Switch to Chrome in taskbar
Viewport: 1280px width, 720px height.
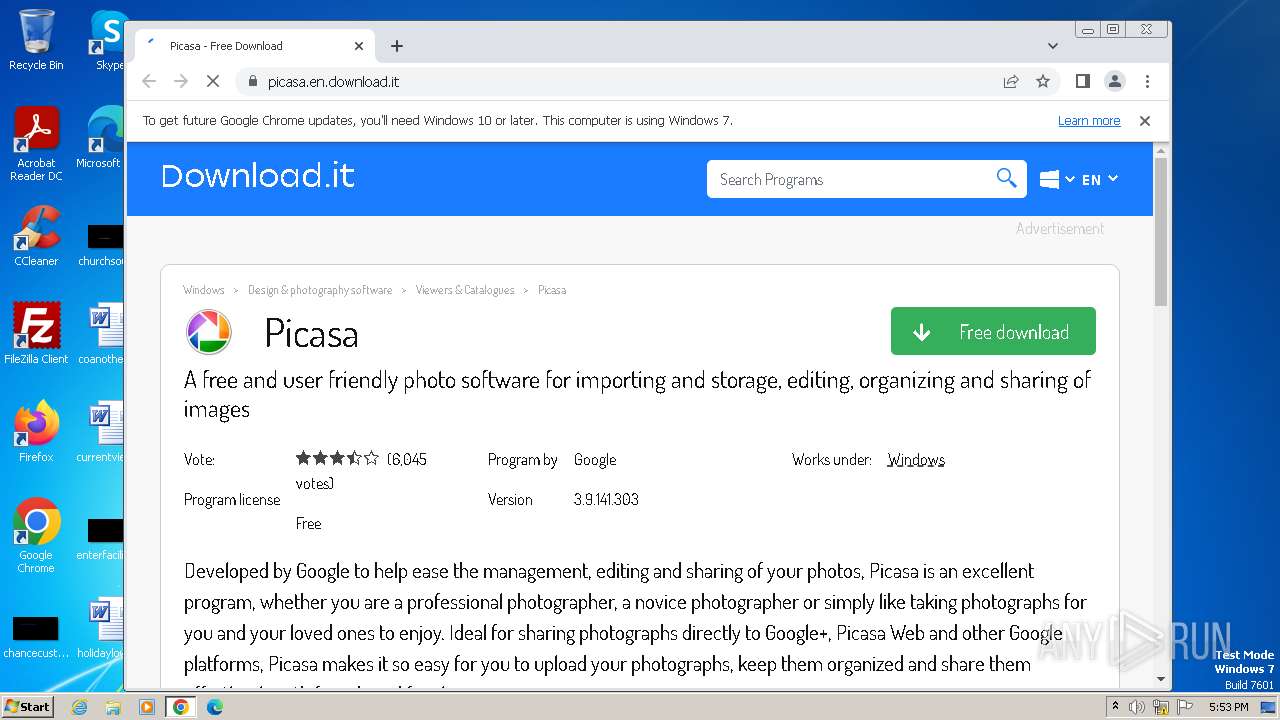coord(181,707)
